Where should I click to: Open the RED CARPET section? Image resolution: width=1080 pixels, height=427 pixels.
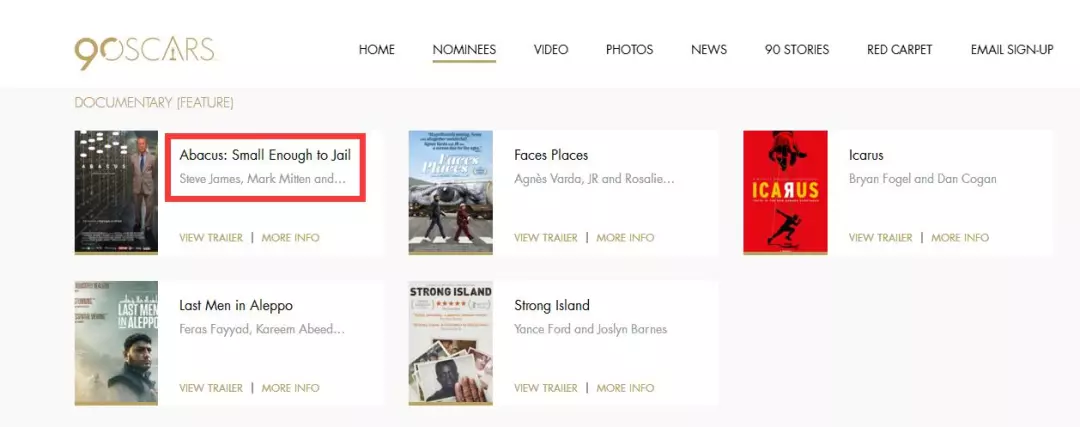tap(900, 50)
